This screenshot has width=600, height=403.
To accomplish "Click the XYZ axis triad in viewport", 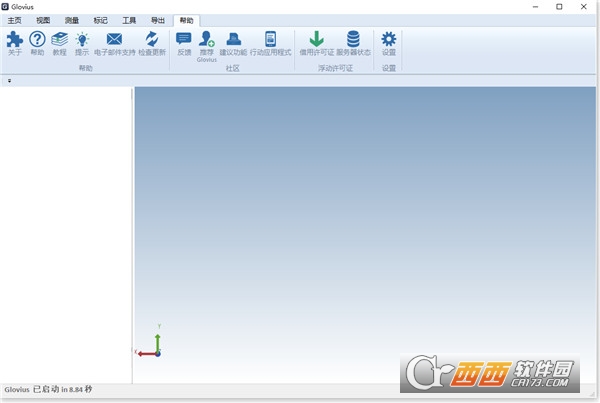I will (x=149, y=341).
